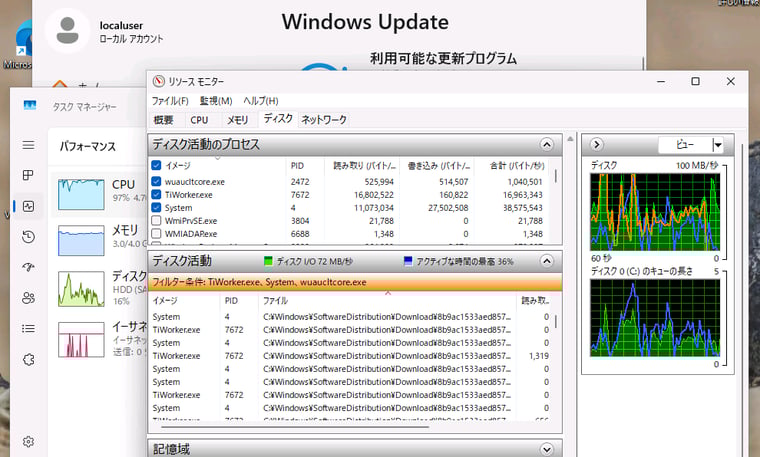Sort disk activity by イメージ column

[x=184, y=300]
